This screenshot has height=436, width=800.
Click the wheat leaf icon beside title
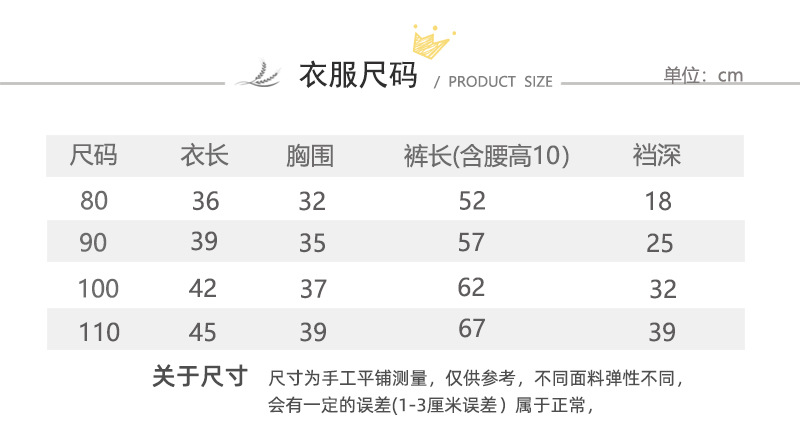point(257,76)
